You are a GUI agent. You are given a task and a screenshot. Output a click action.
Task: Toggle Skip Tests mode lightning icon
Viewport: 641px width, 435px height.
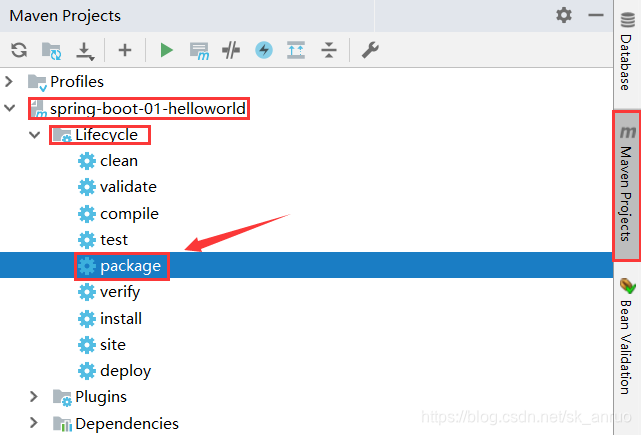point(264,50)
